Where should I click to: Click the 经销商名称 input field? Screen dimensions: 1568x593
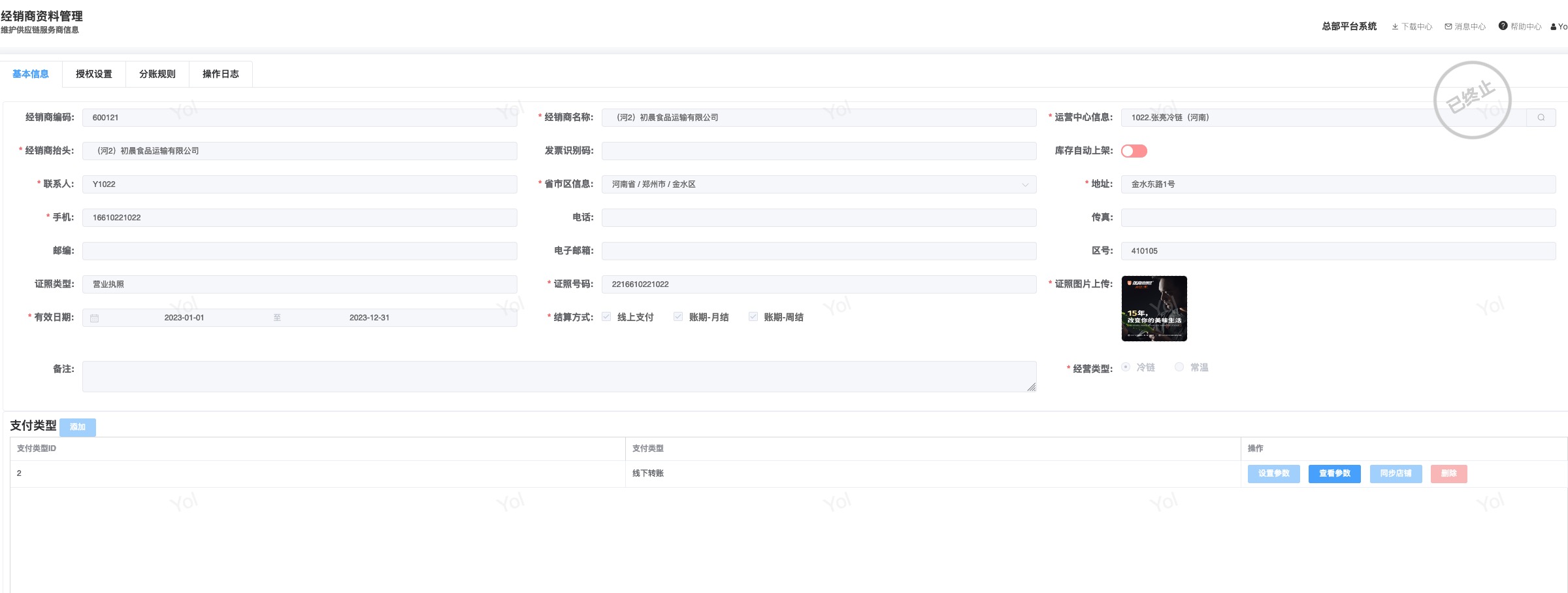pyautogui.click(x=819, y=118)
